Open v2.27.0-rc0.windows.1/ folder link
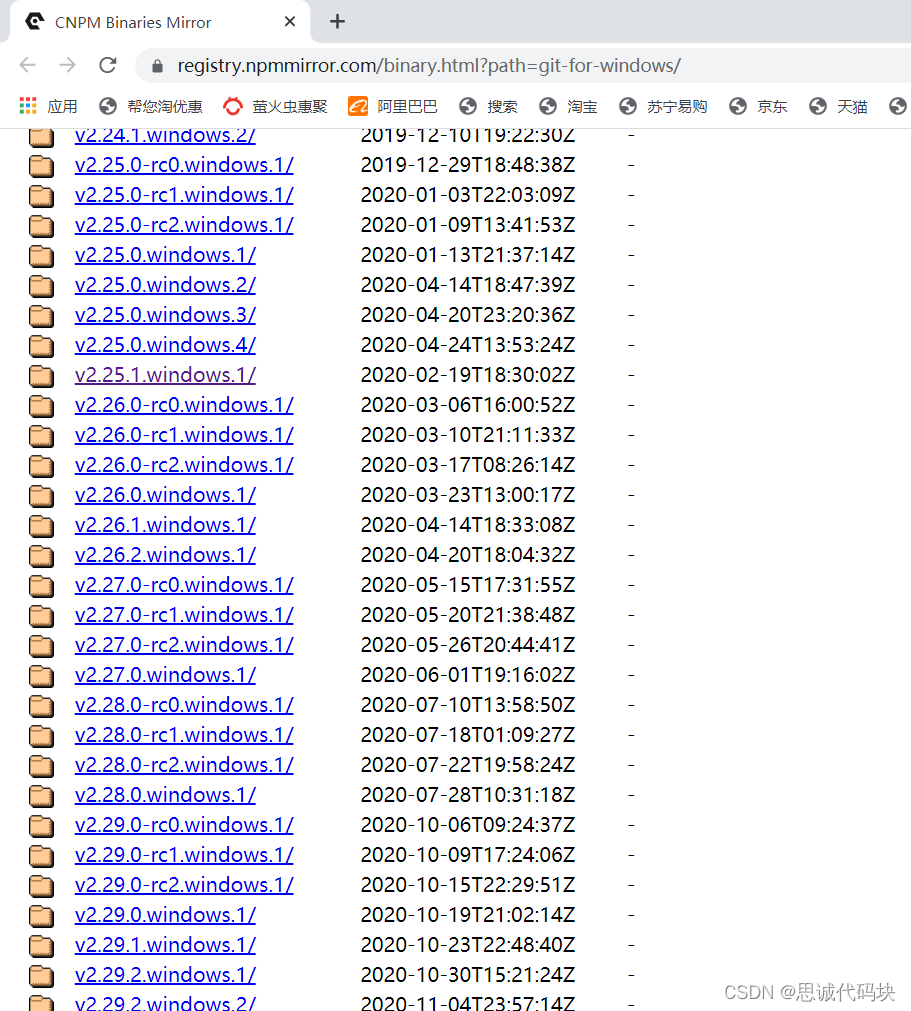 (x=184, y=585)
